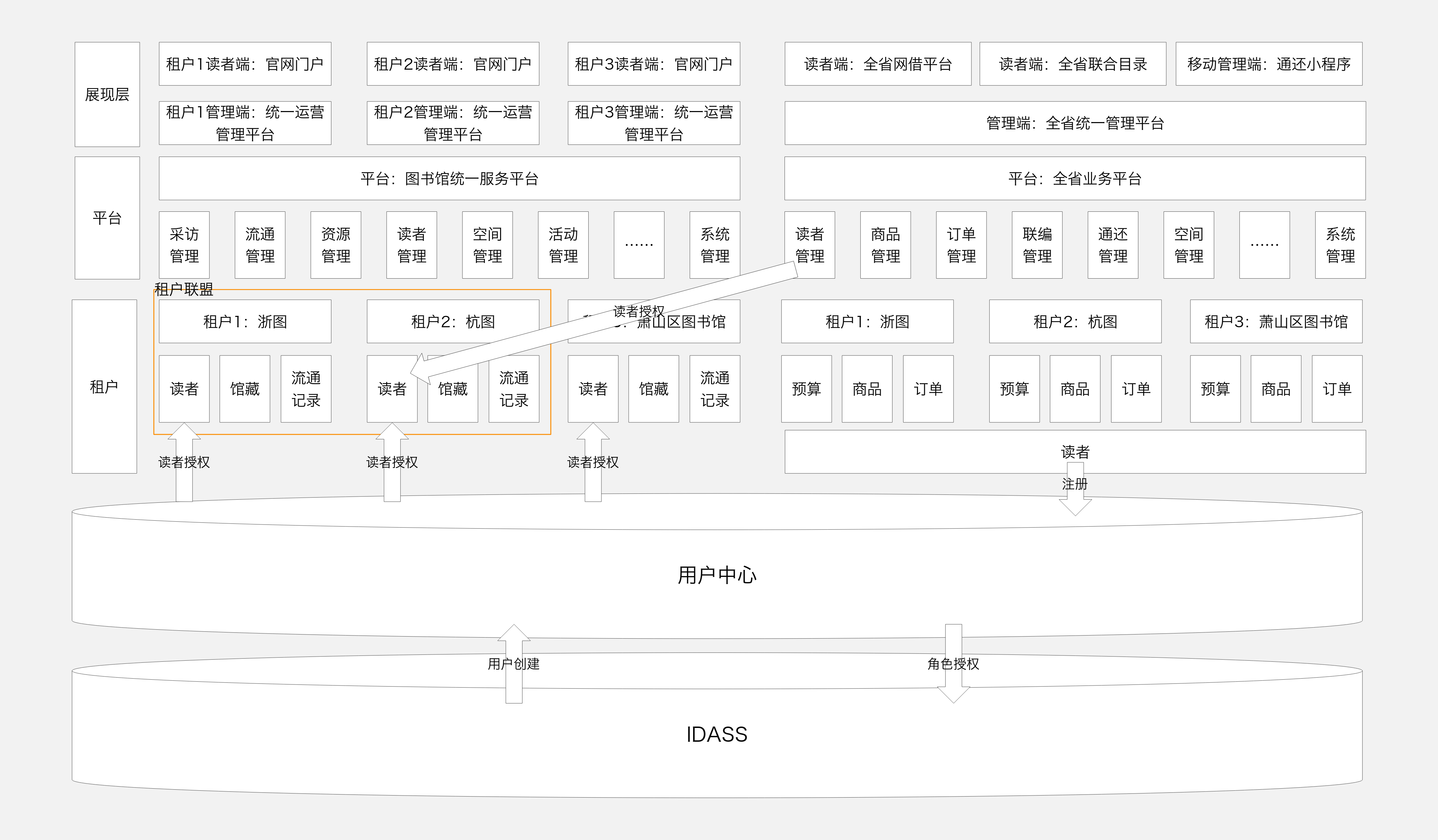This screenshot has height=840, width=1438.
Task: Select 平台:全省业务平台 box
Action: pyautogui.click(x=1075, y=179)
